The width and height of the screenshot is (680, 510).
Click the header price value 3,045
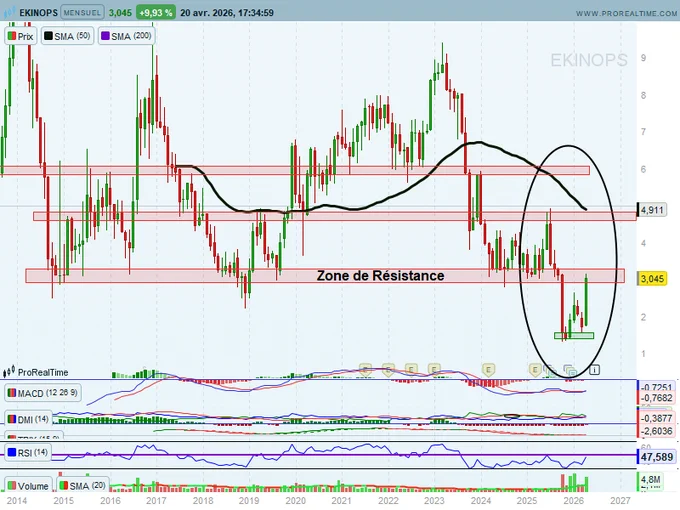[x=120, y=13]
